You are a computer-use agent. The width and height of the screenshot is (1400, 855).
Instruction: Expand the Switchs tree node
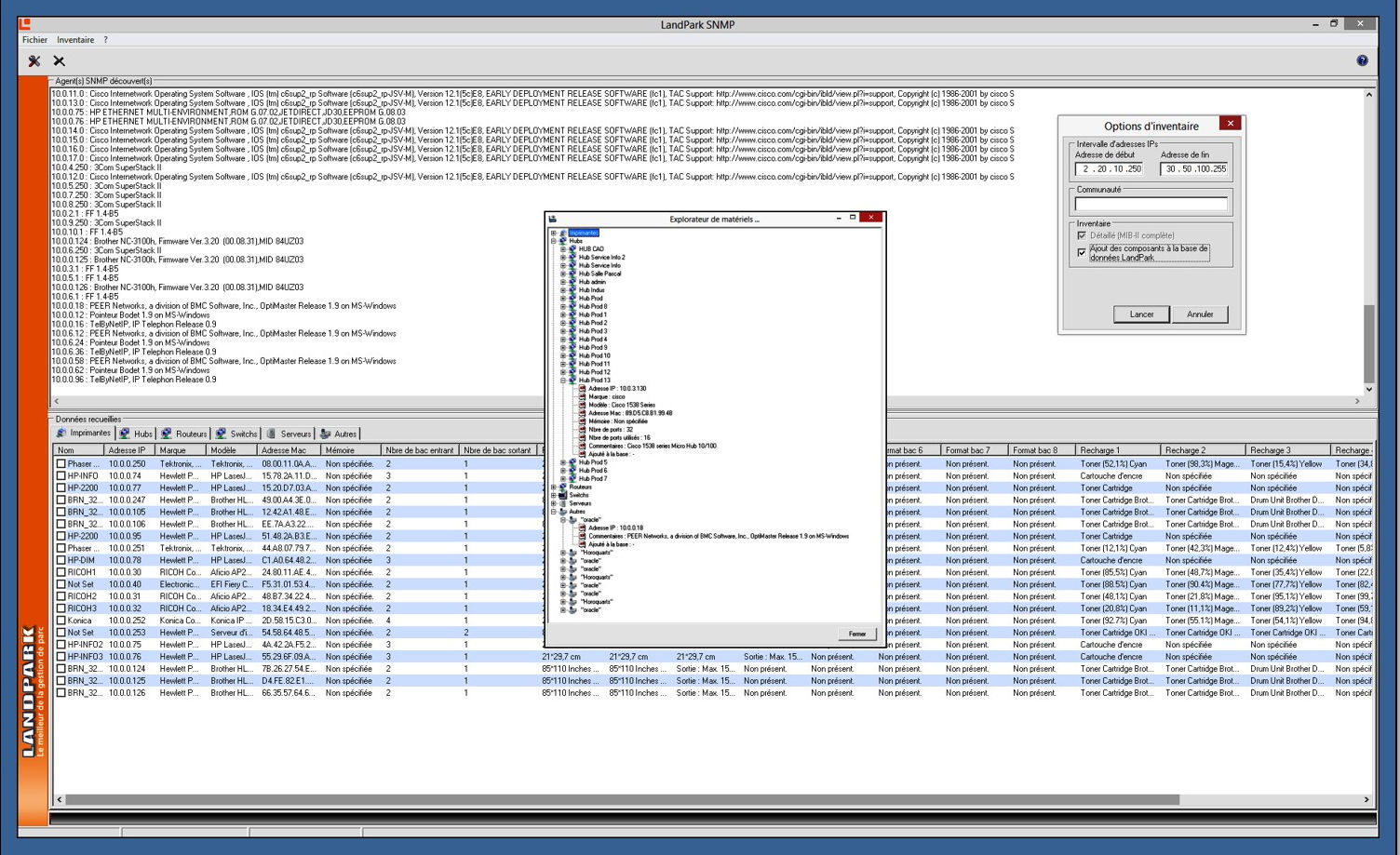click(553, 495)
